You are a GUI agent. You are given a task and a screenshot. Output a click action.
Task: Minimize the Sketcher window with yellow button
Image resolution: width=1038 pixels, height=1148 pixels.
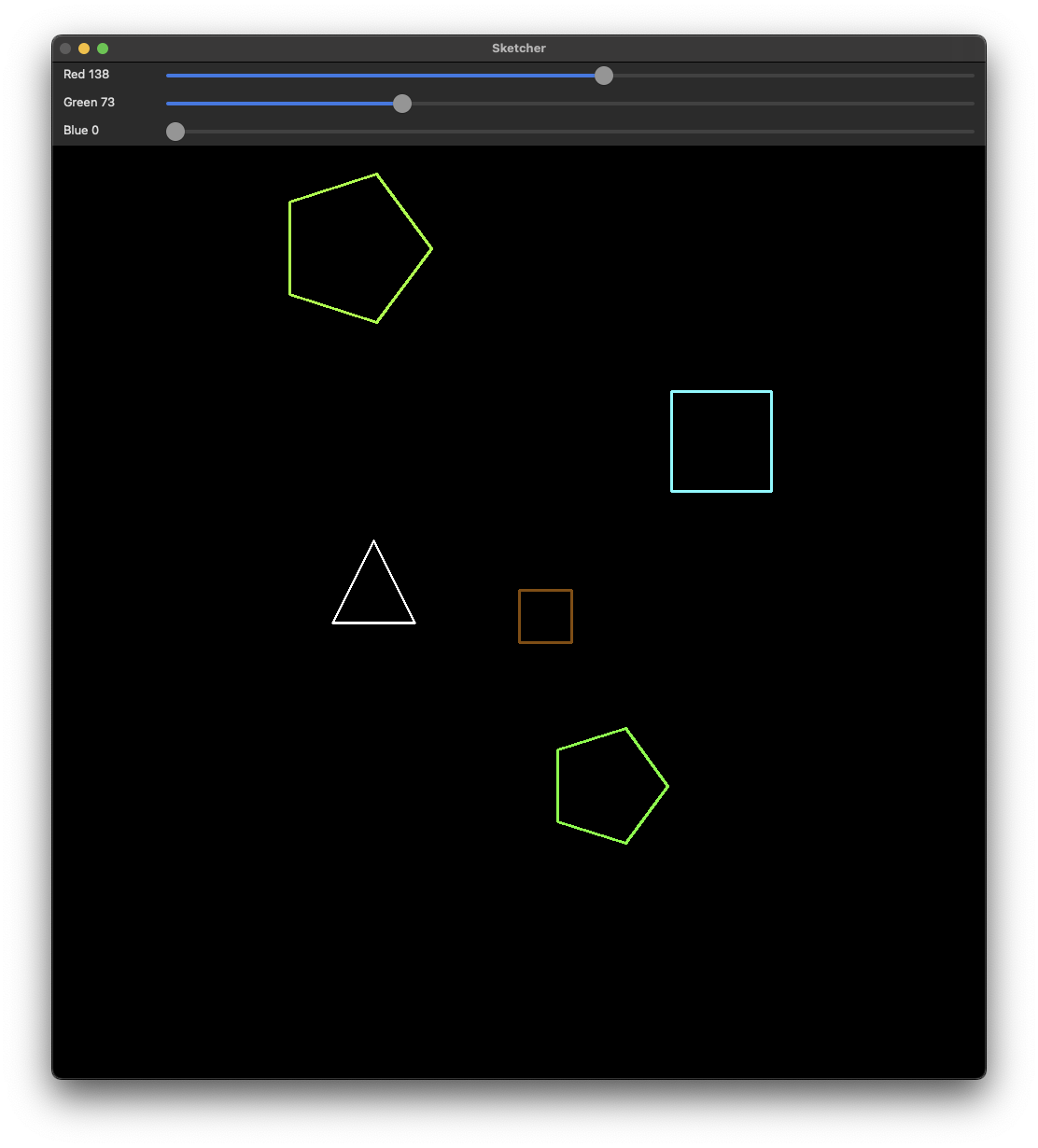click(84, 49)
